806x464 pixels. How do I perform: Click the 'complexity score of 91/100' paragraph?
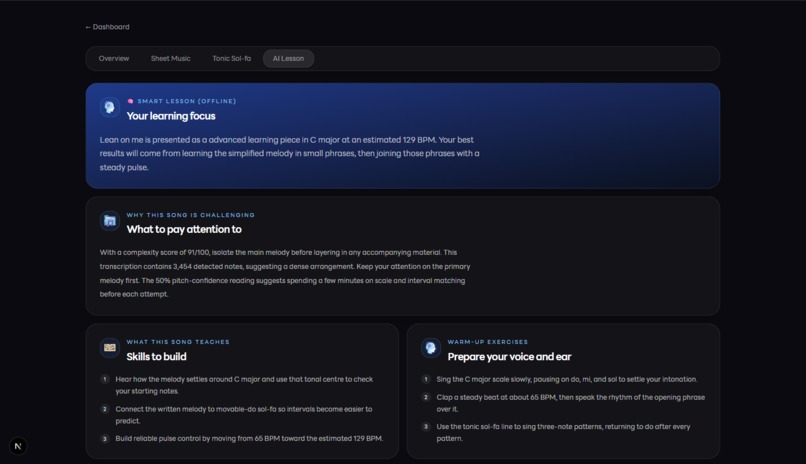(x=285, y=273)
